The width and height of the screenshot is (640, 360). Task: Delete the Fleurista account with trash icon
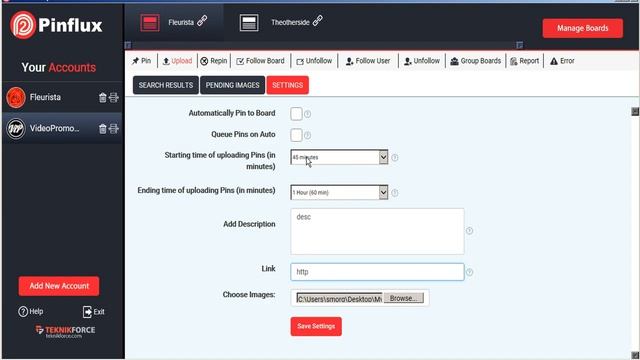[102, 98]
